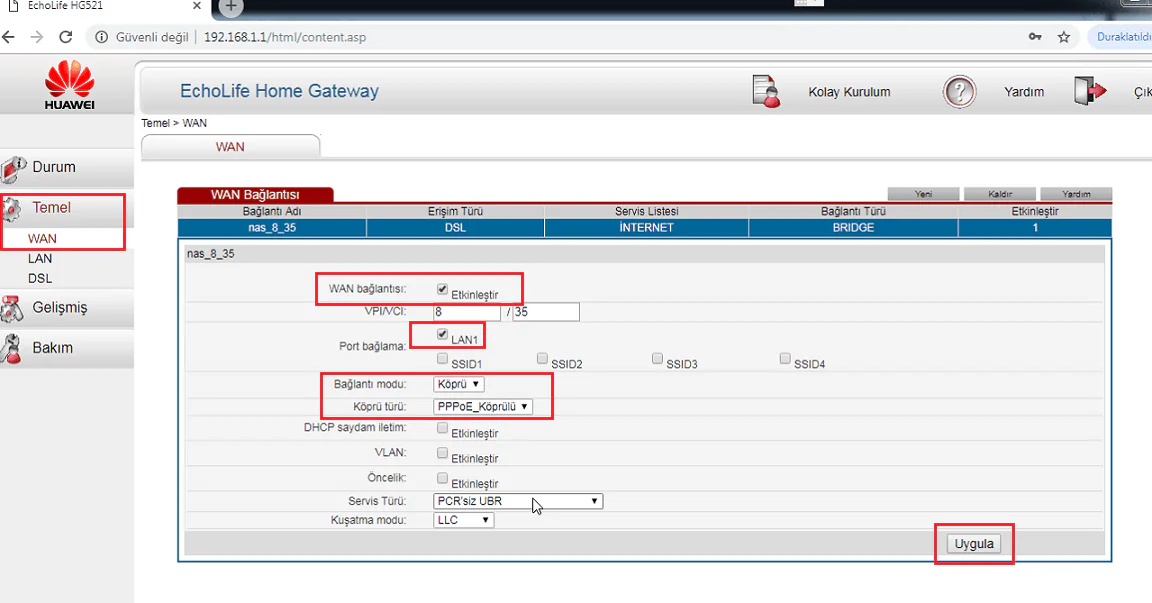The width and height of the screenshot is (1152, 603).
Task: Open the Bağlantı modu dropdown showing Köprü
Action: coord(458,383)
